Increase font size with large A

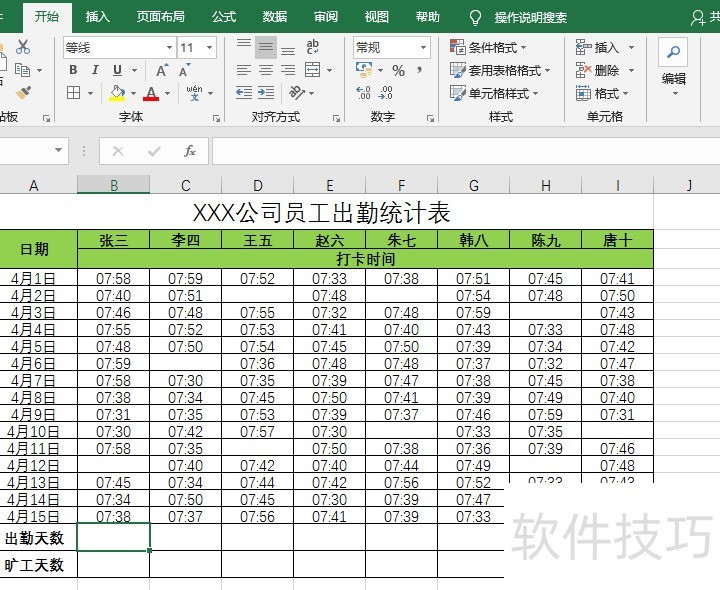162,70
